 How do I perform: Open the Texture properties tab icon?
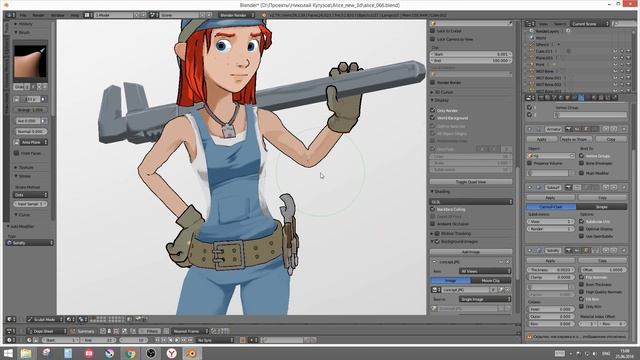pos(601,98)
